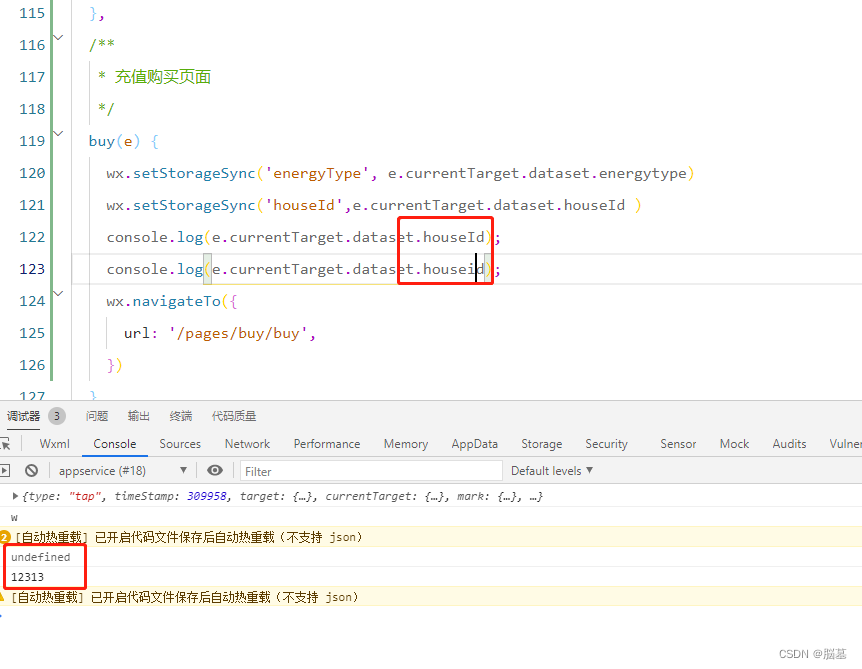Open the Storage panel
The width and height of the screenshot is (862, 669).
541,444
